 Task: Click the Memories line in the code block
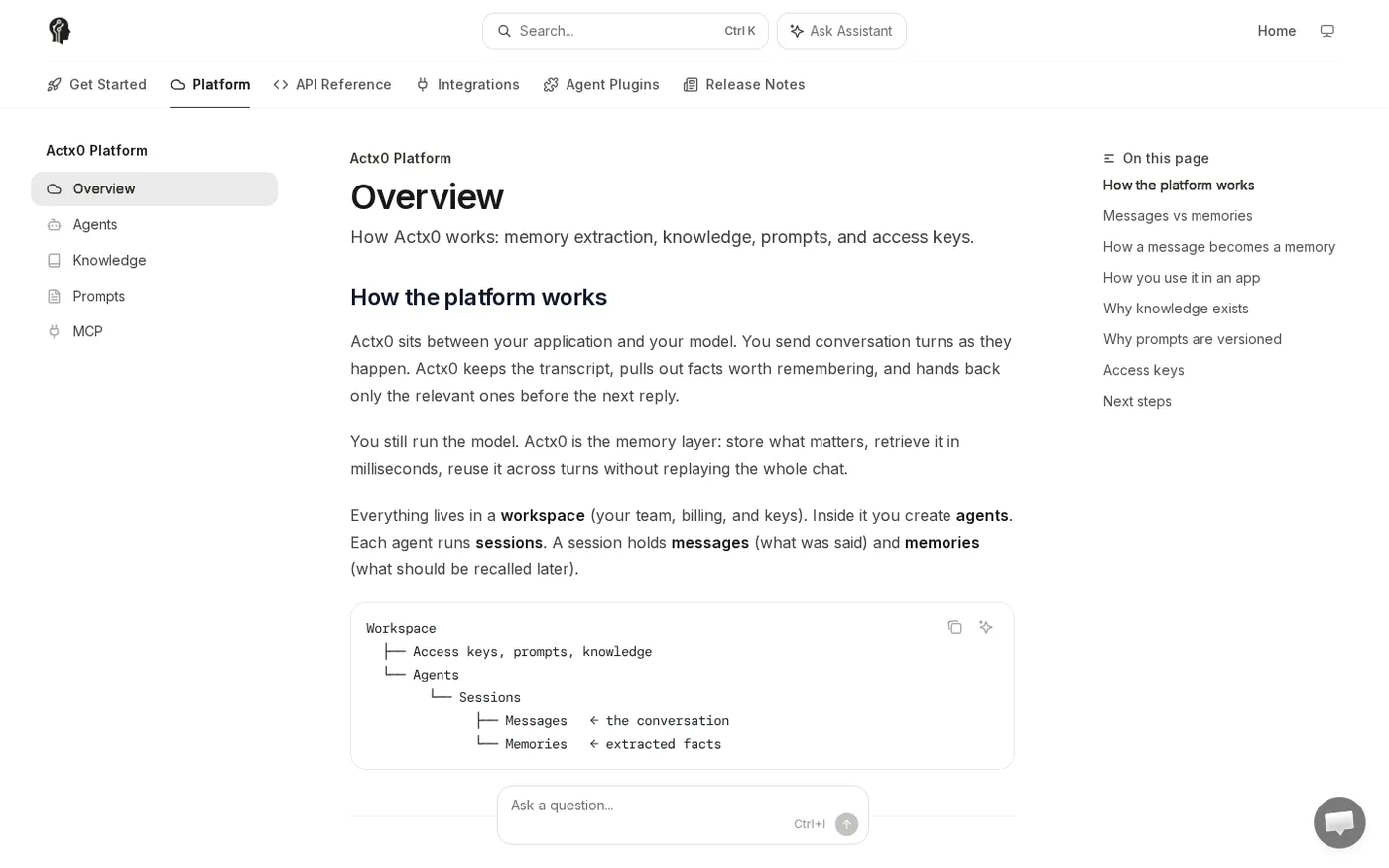click(x=599, y=744)
